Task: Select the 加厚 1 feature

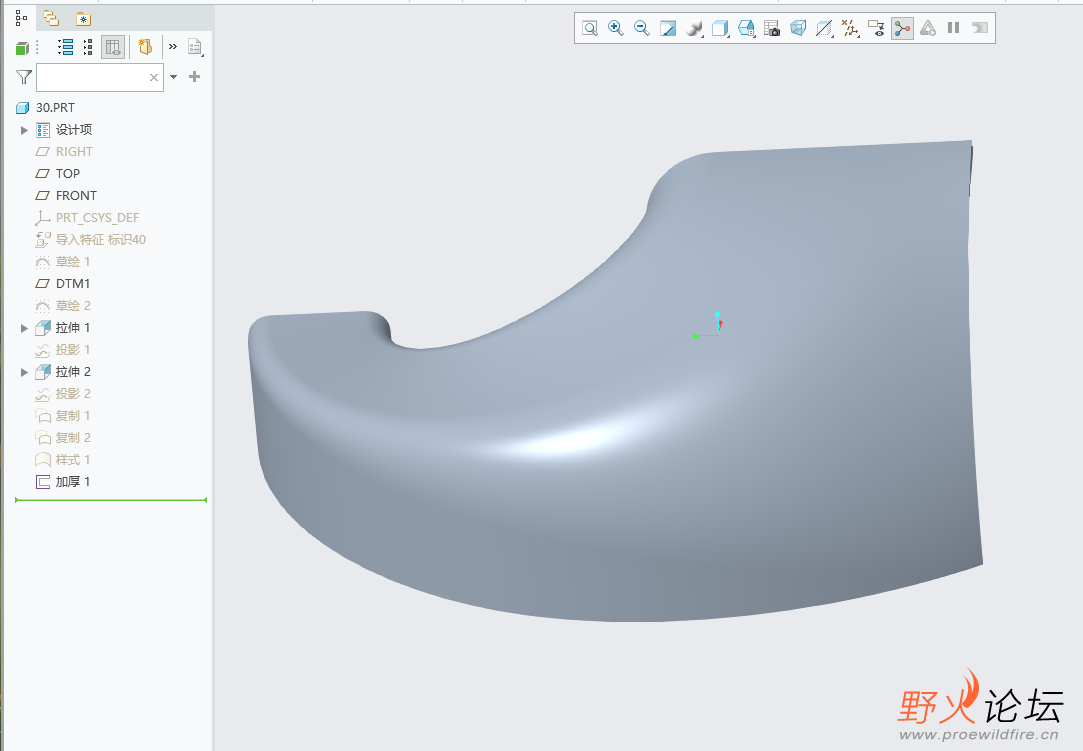Action: point(73,482)
